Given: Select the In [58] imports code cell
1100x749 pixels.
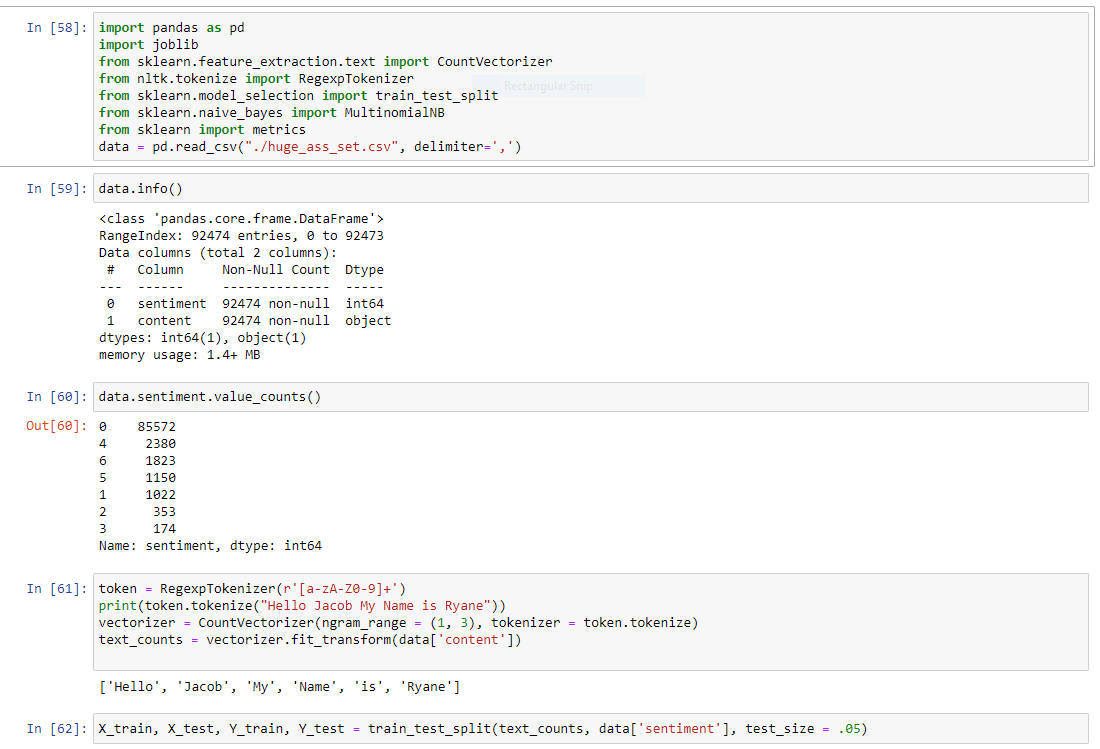Looking at the screenshot, I should 591,87.
